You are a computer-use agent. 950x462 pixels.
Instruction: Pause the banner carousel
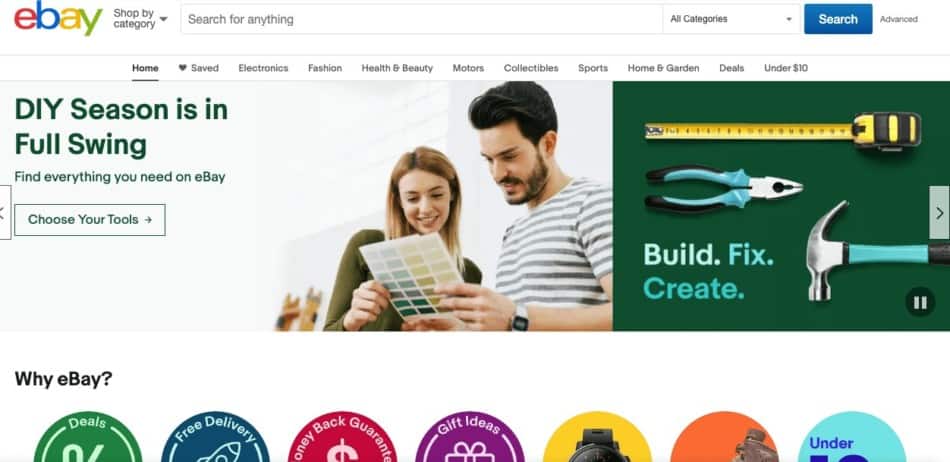point(920,302)
